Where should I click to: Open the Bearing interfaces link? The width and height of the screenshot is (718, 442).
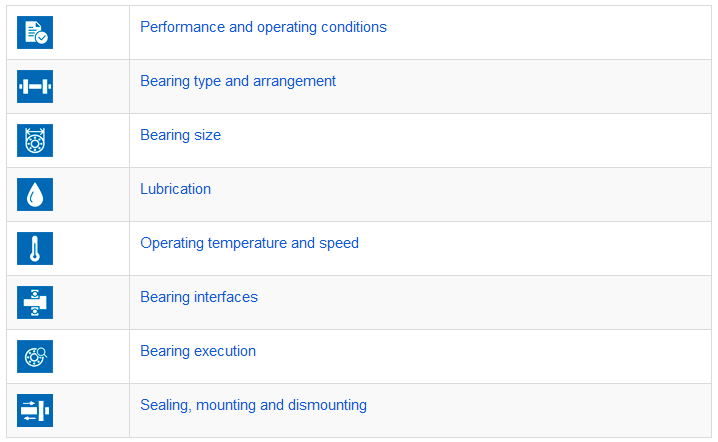(x=199, y=297)
